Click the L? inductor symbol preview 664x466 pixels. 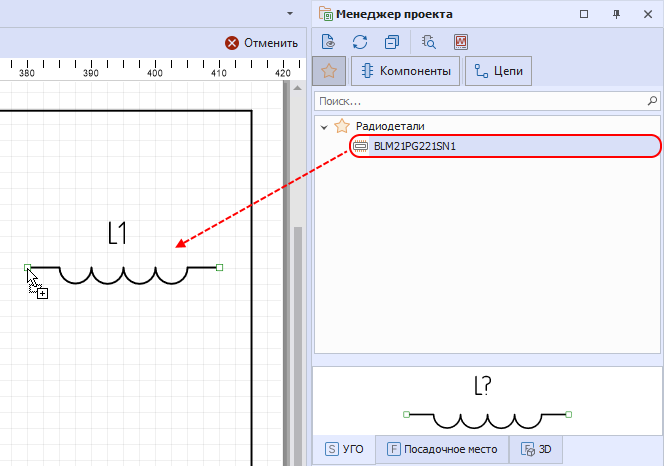tap(487, 402)
